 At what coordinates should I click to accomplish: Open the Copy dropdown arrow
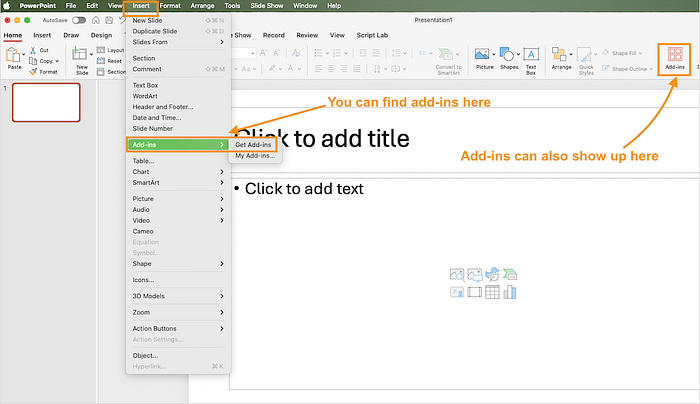[x=57, y=61]
